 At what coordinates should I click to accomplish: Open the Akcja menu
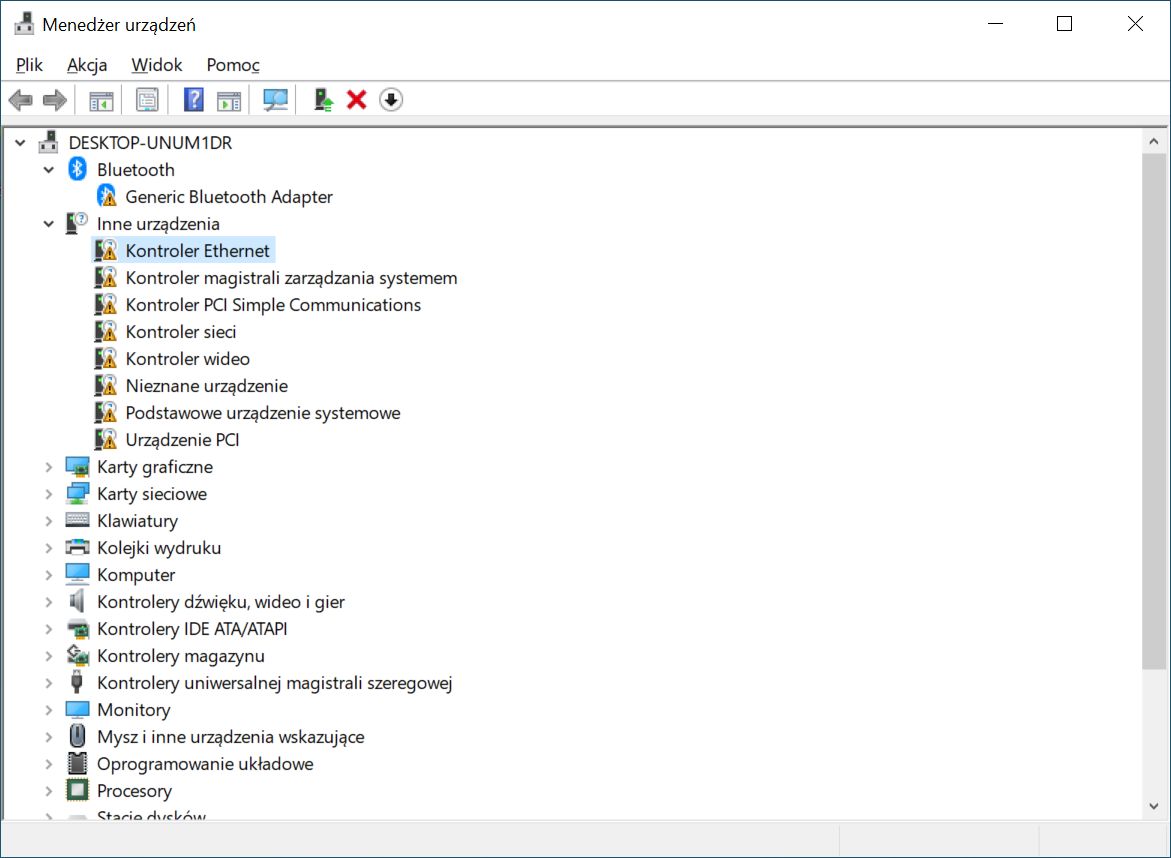[87, 65]
